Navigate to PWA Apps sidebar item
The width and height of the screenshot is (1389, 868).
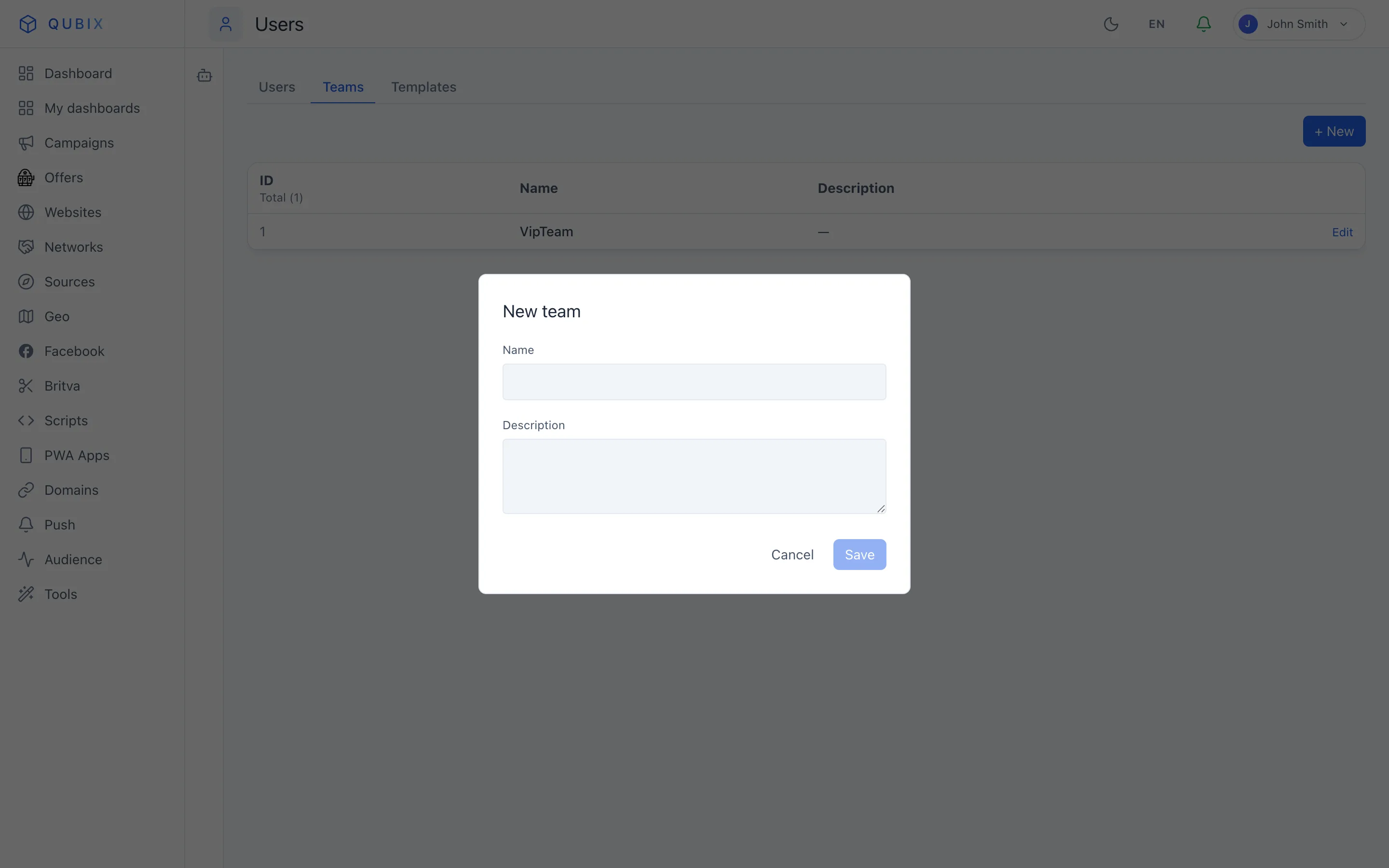[77, 455]
